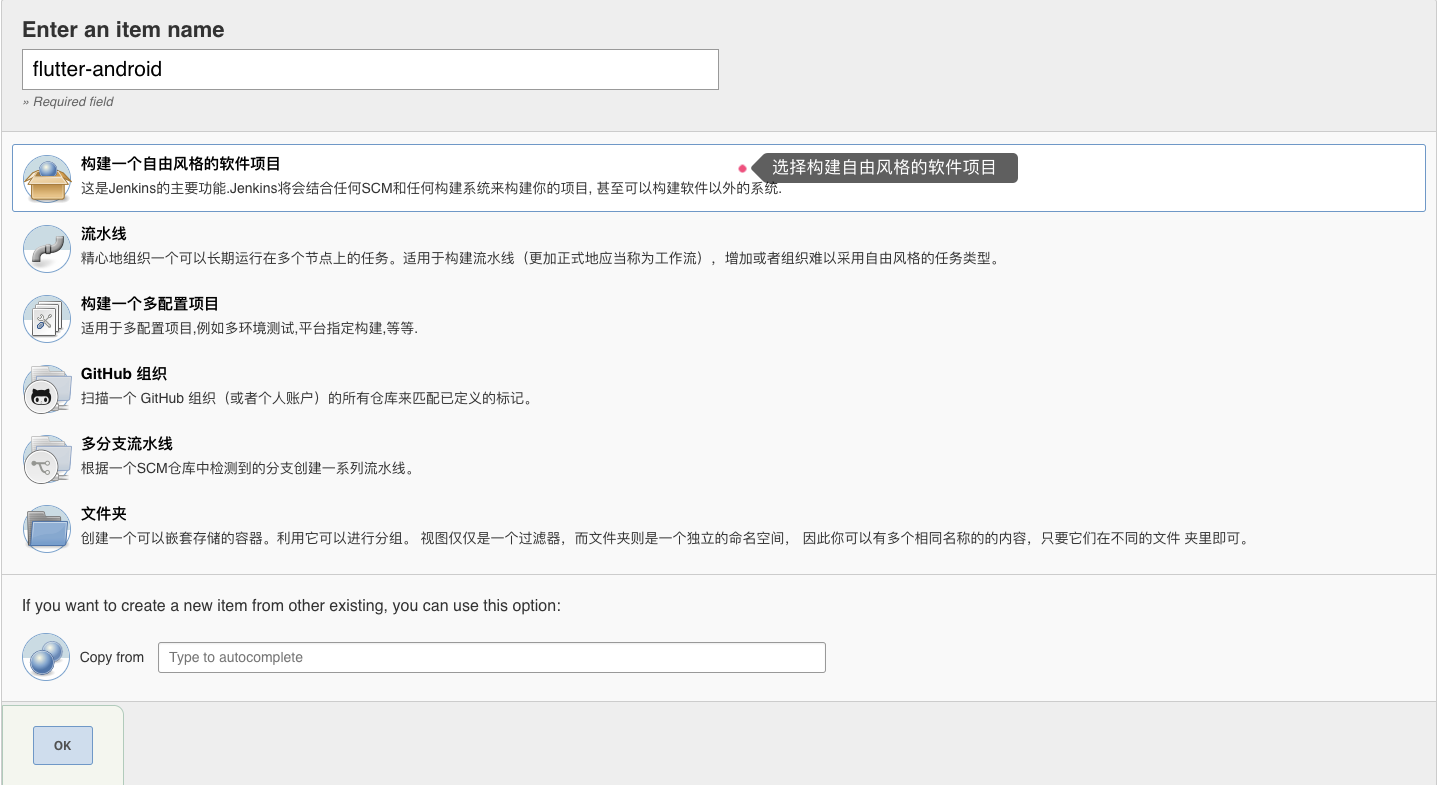This screenshot has width=1437, height=785.
Task: Click the Jenkins freestyle project description text
Action: 431,188
